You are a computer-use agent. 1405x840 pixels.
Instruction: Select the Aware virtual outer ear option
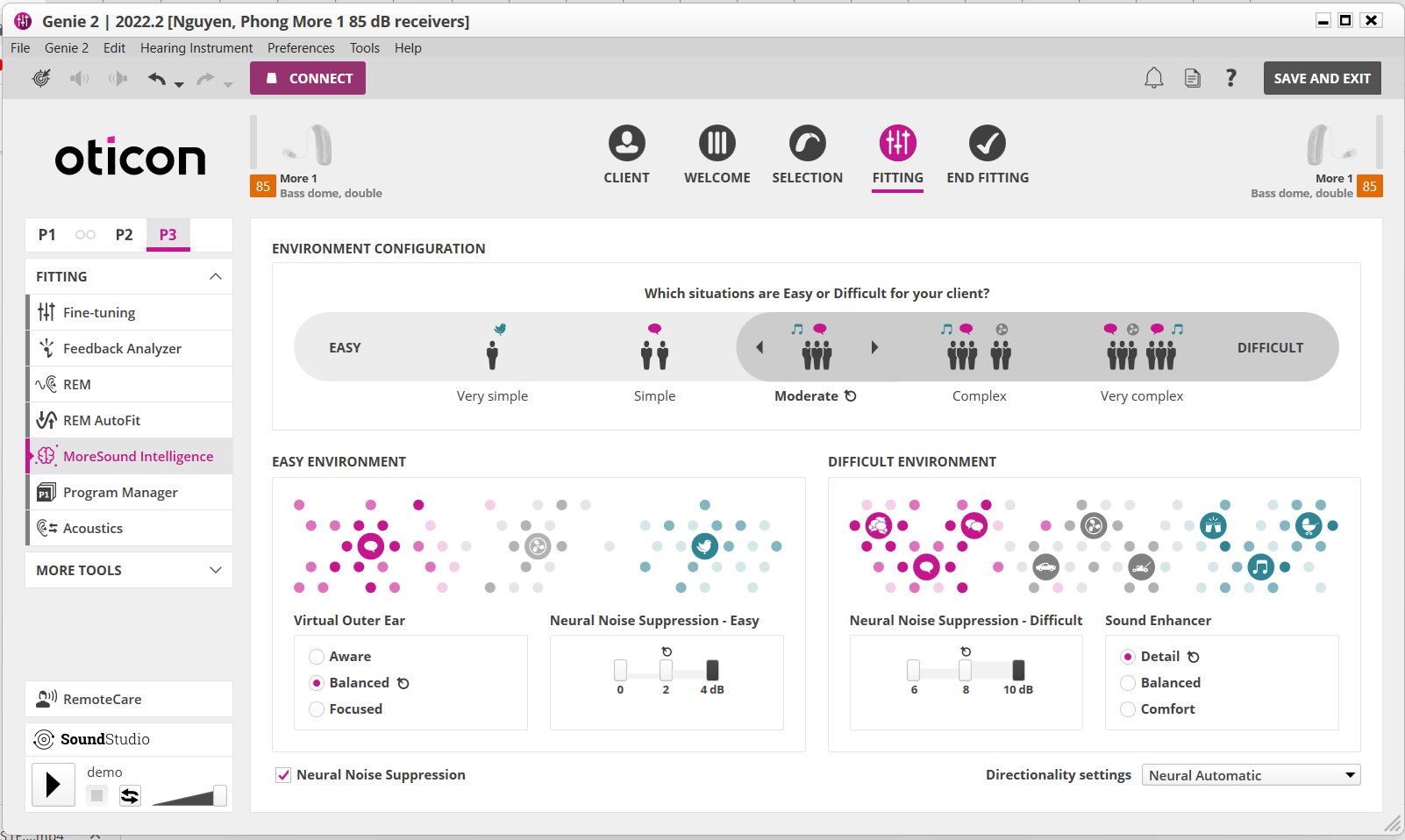point(317,657)
